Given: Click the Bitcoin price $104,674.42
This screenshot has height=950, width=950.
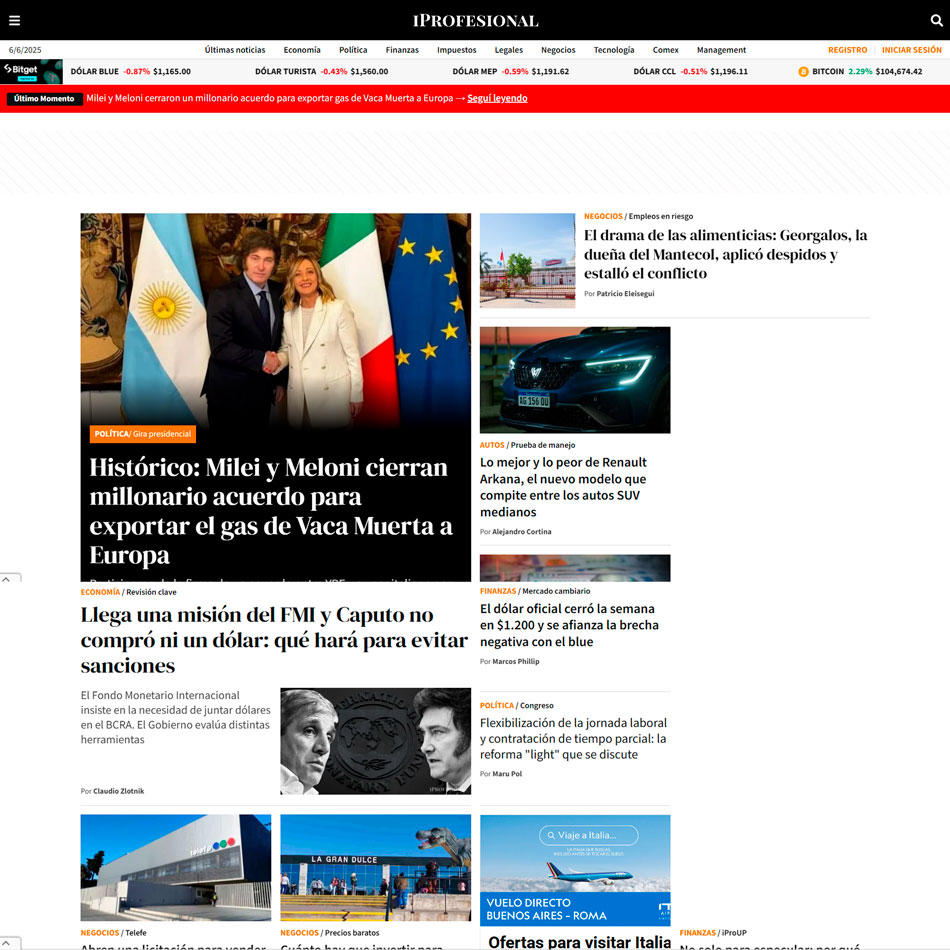Looking at the screenshot, I should point(899,71).
